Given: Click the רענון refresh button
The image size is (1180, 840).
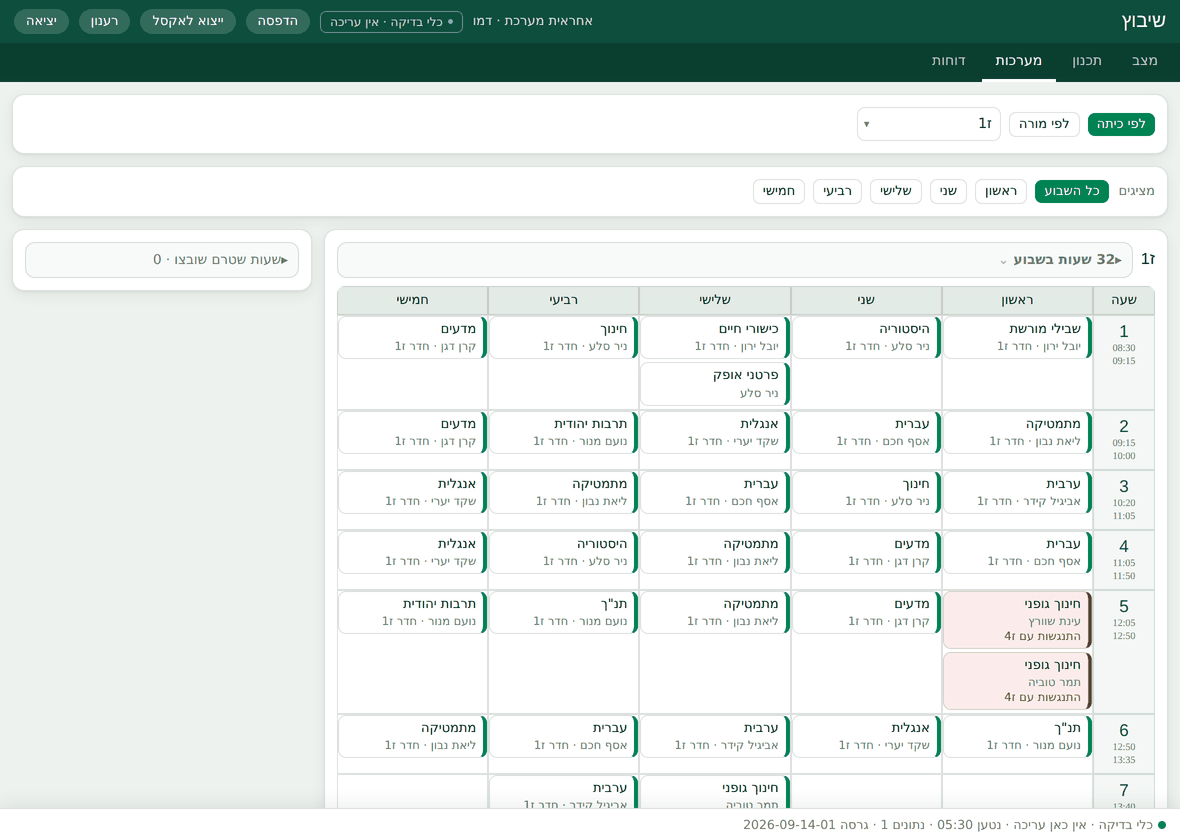Looking at the screenshot, I should pos(105,21).
